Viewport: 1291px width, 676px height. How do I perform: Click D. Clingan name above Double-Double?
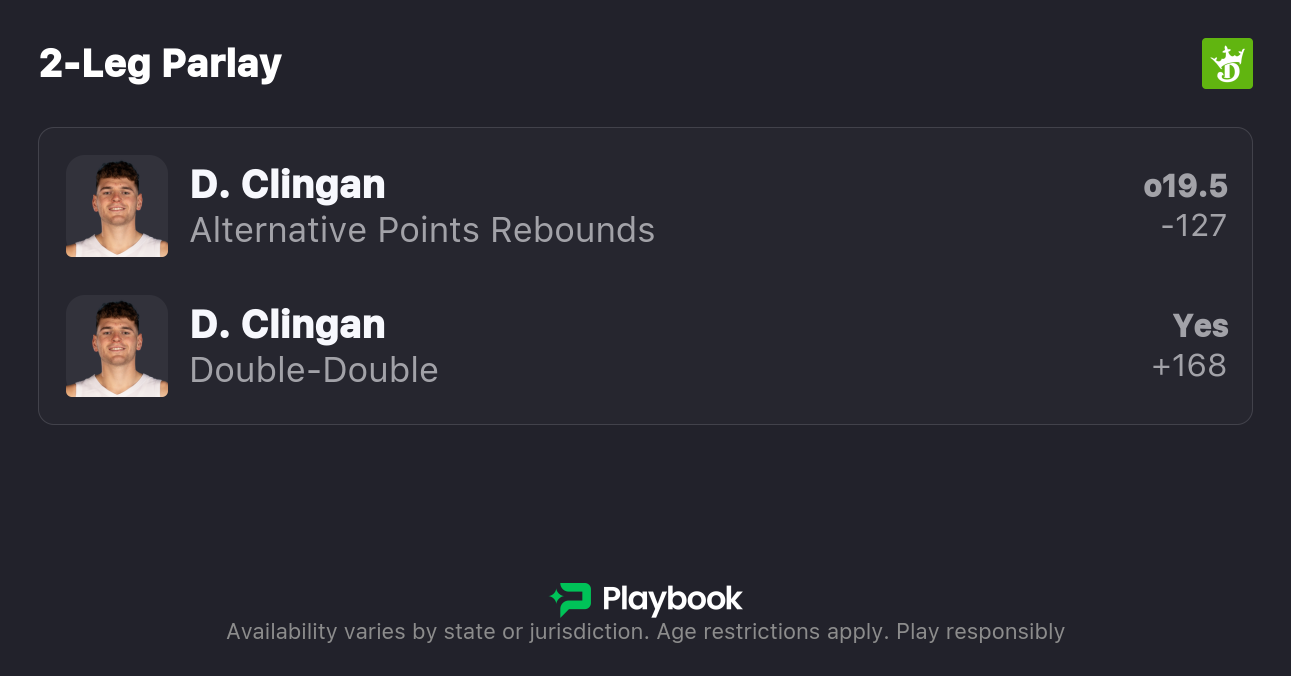click(287, 325)
